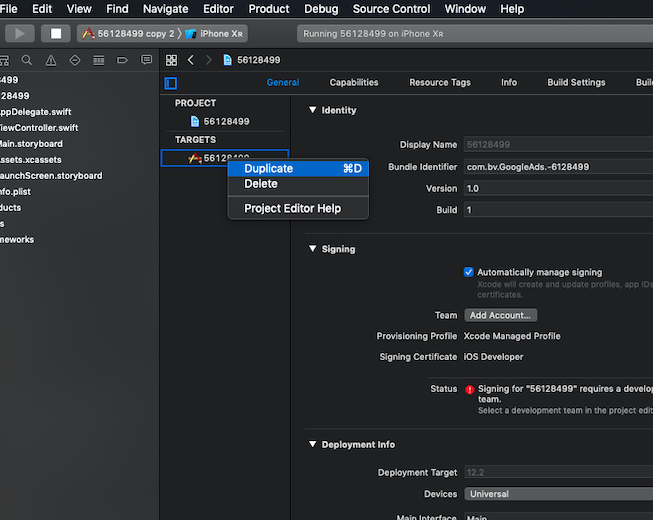Collapse the Deployment Info section
Image resolution: width=653 pixels, height=520 pixels.
pyautogui.click(x=312, y=444)
